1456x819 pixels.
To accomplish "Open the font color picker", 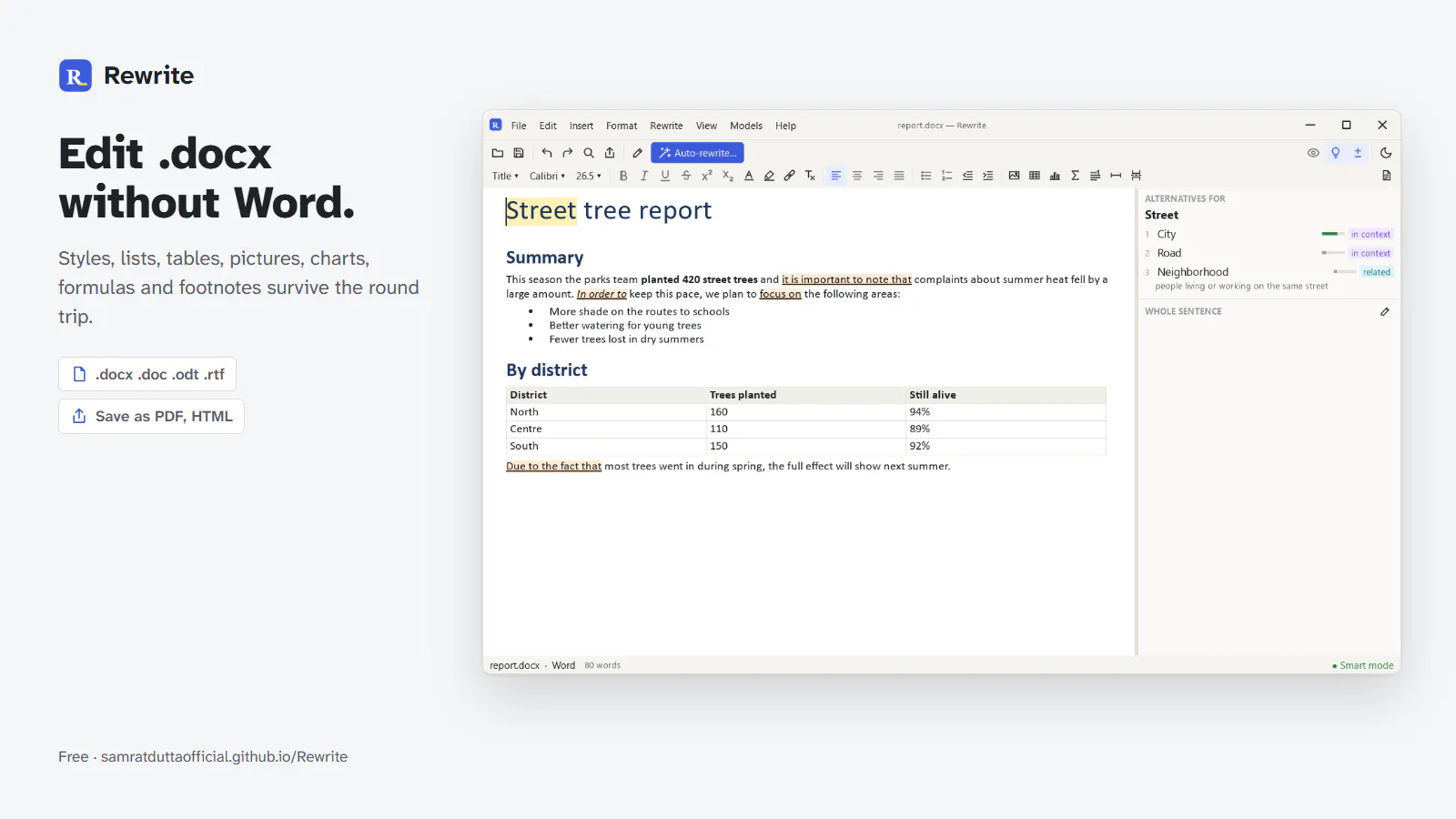I will point(749,176).
